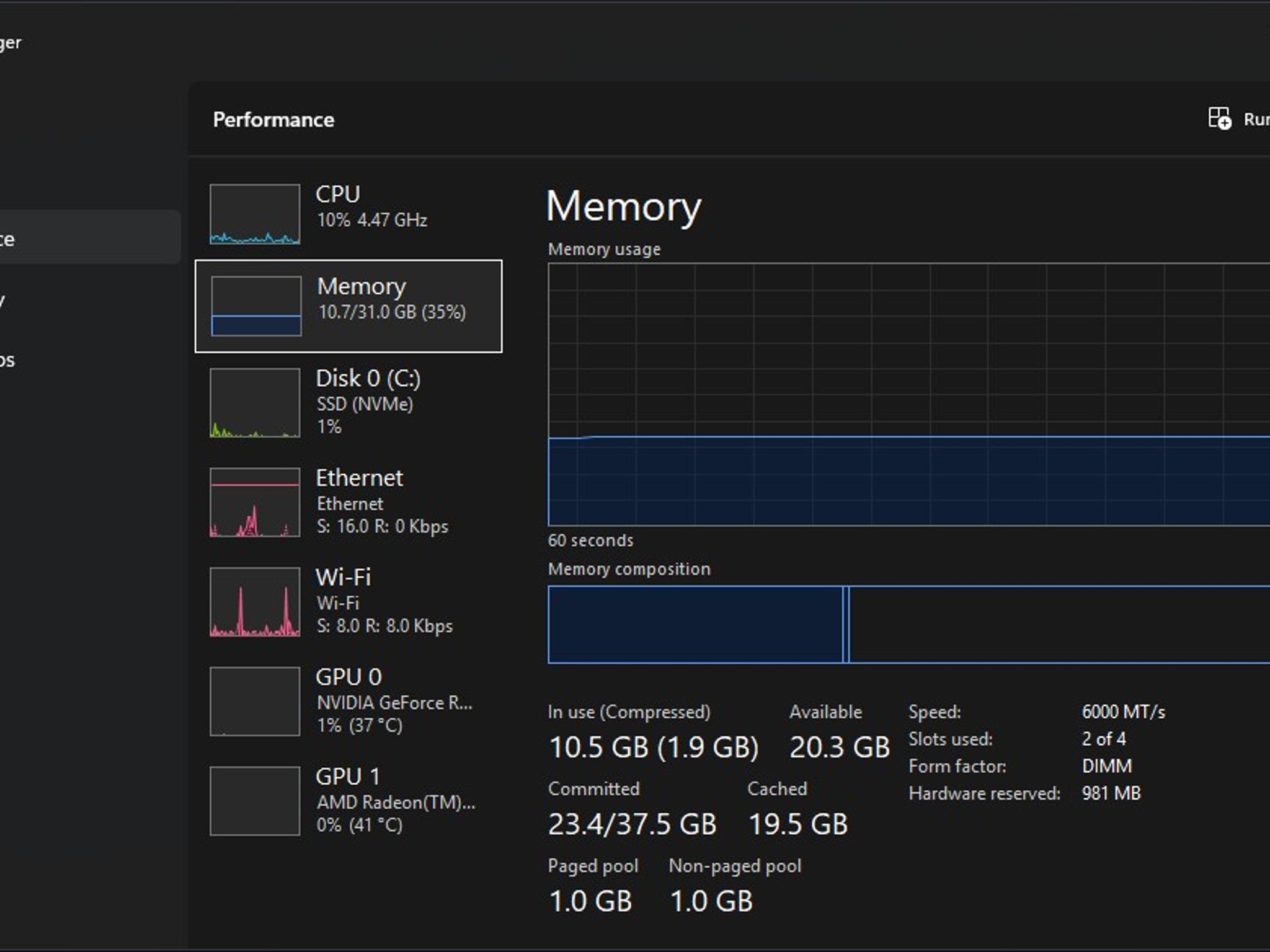1270x952 pixels.
Task: Click the Memory usage graph area
Action: (x=908, y=394)
